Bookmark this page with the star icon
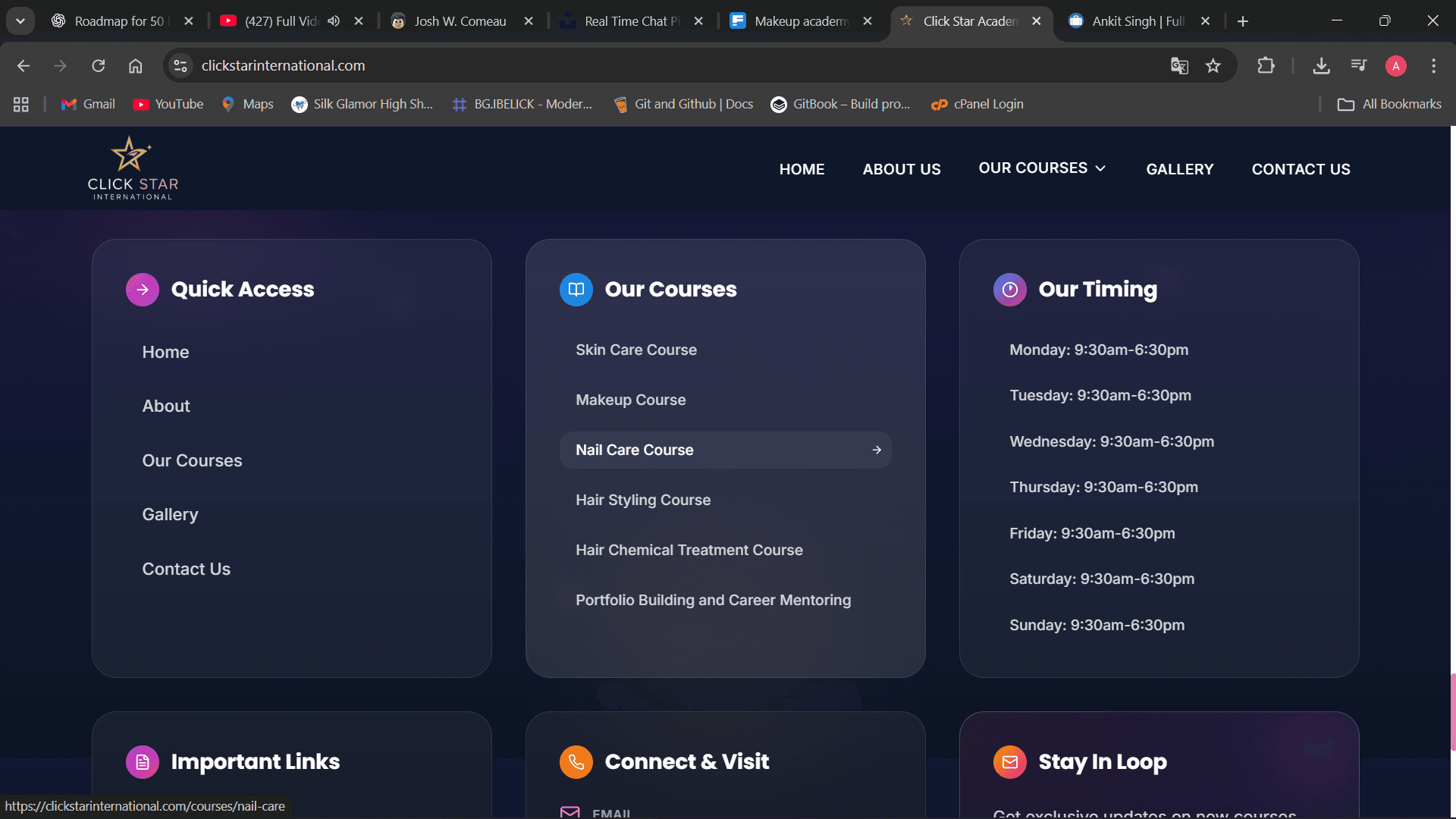The width and height of the screenshot is (1456, 819). [x=1213, y=66]
